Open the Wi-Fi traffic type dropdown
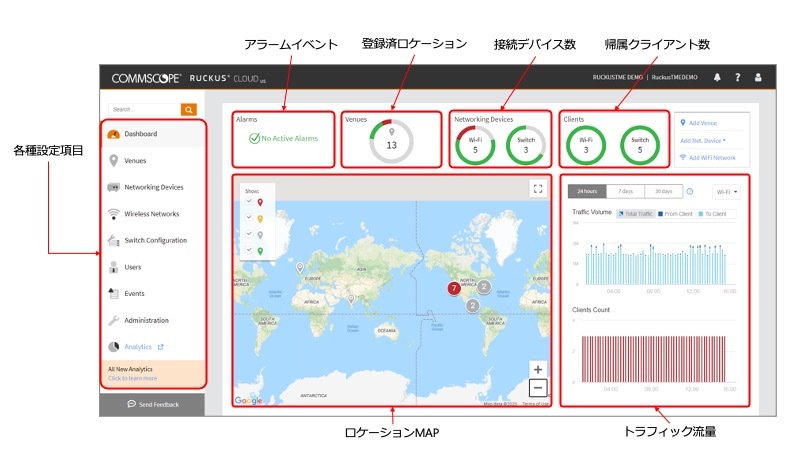800x450 pixels. pyautogui.click(x=727, y=191)
